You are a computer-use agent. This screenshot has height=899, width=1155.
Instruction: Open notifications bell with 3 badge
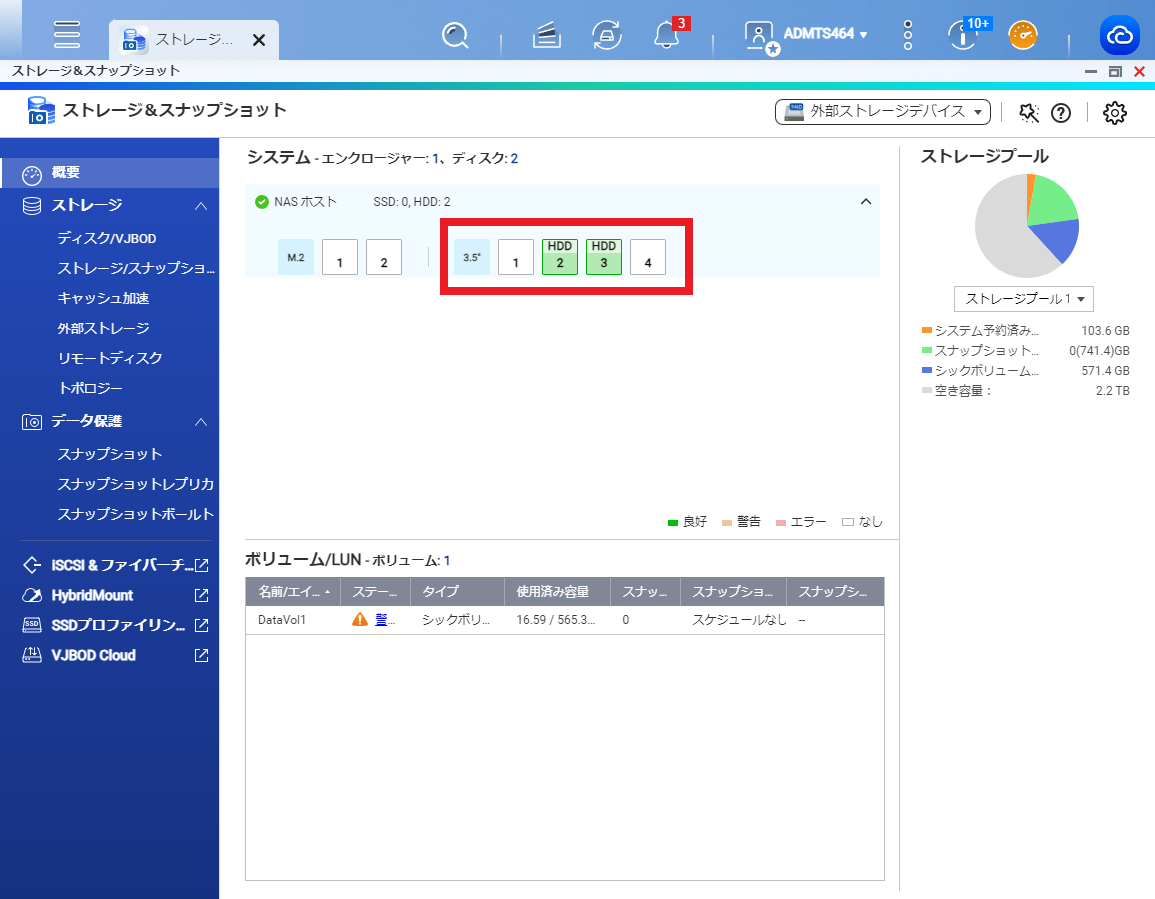point(667,34)
